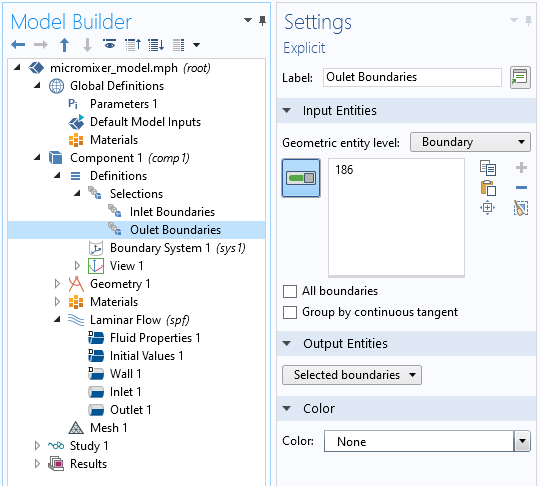Collapse the micromixer_model.mph root node
This screenshot has width=540, height=486.
(17, 68)
